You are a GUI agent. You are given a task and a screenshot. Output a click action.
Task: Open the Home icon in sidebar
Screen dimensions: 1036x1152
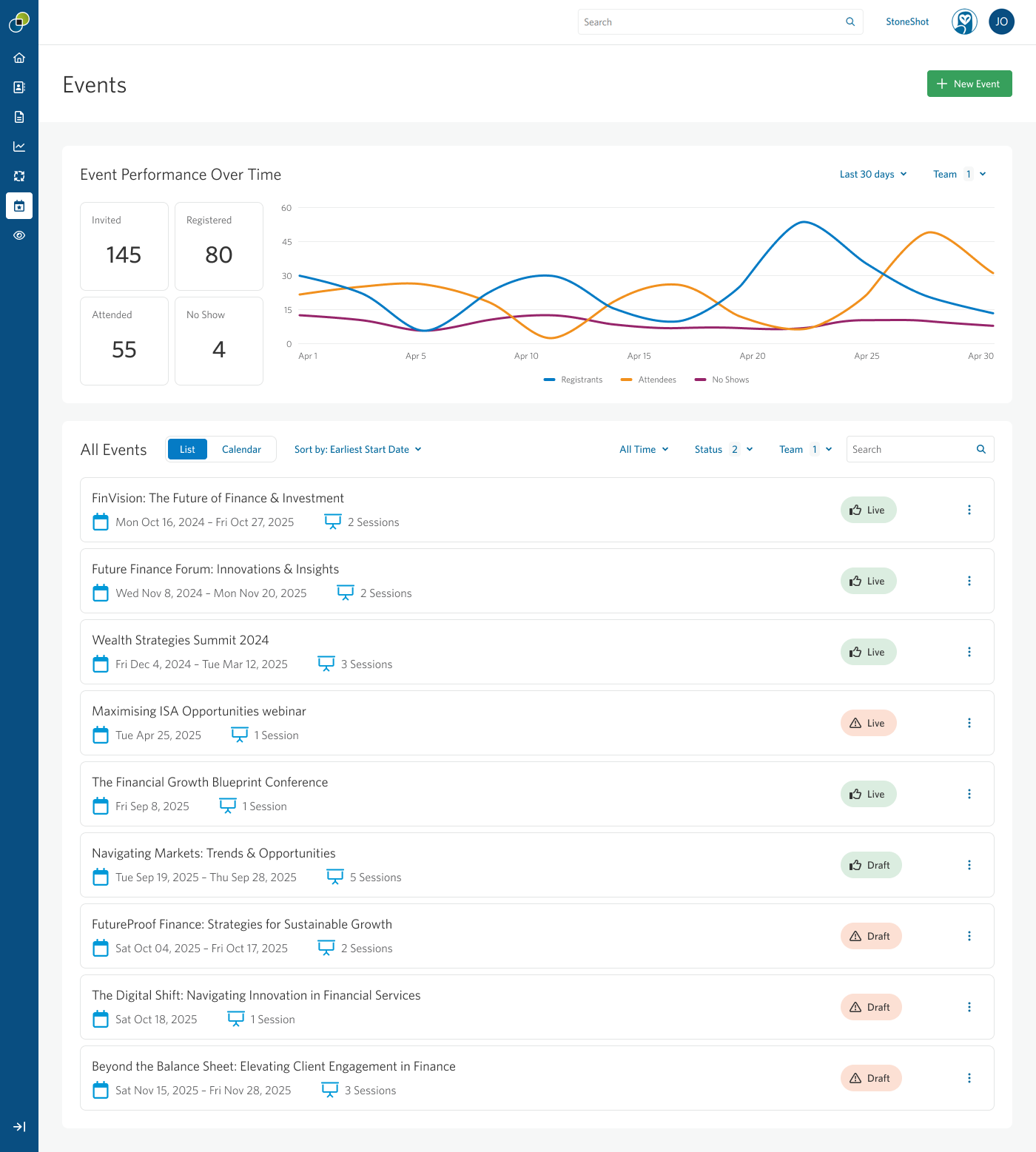pos(19,58)
